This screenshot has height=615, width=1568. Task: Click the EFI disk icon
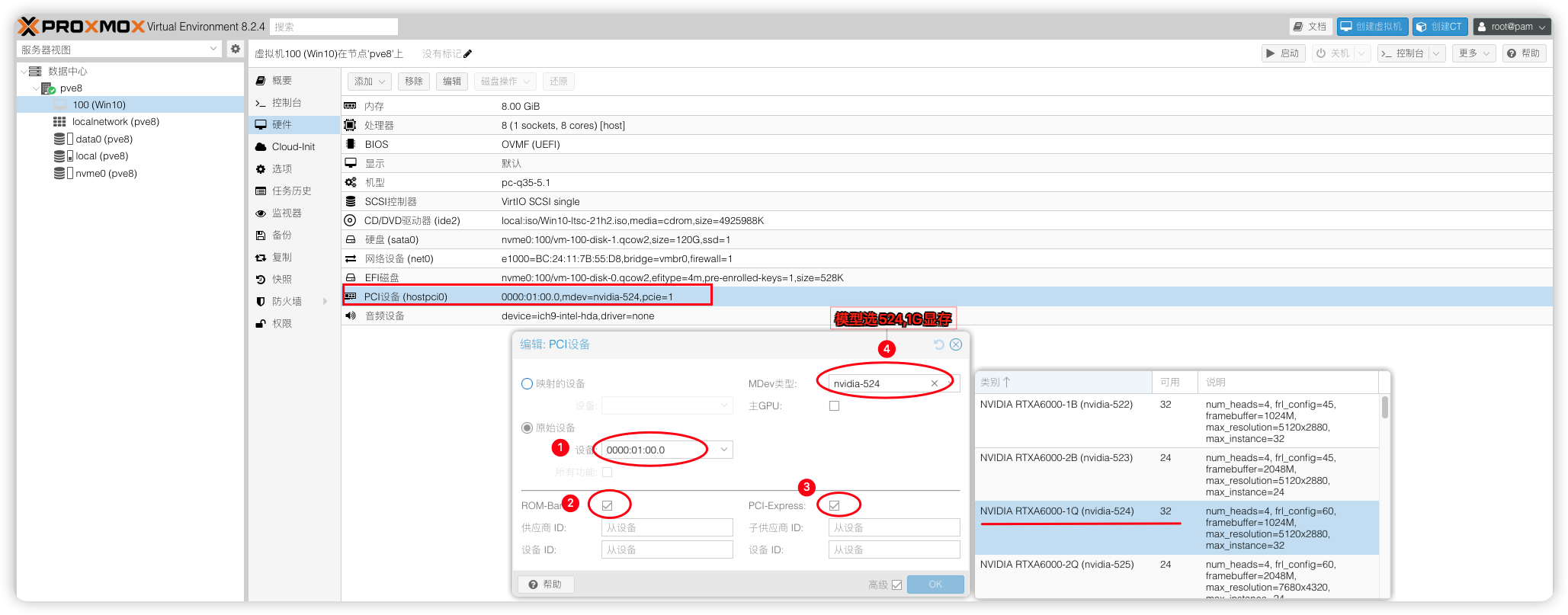[350, 277]
